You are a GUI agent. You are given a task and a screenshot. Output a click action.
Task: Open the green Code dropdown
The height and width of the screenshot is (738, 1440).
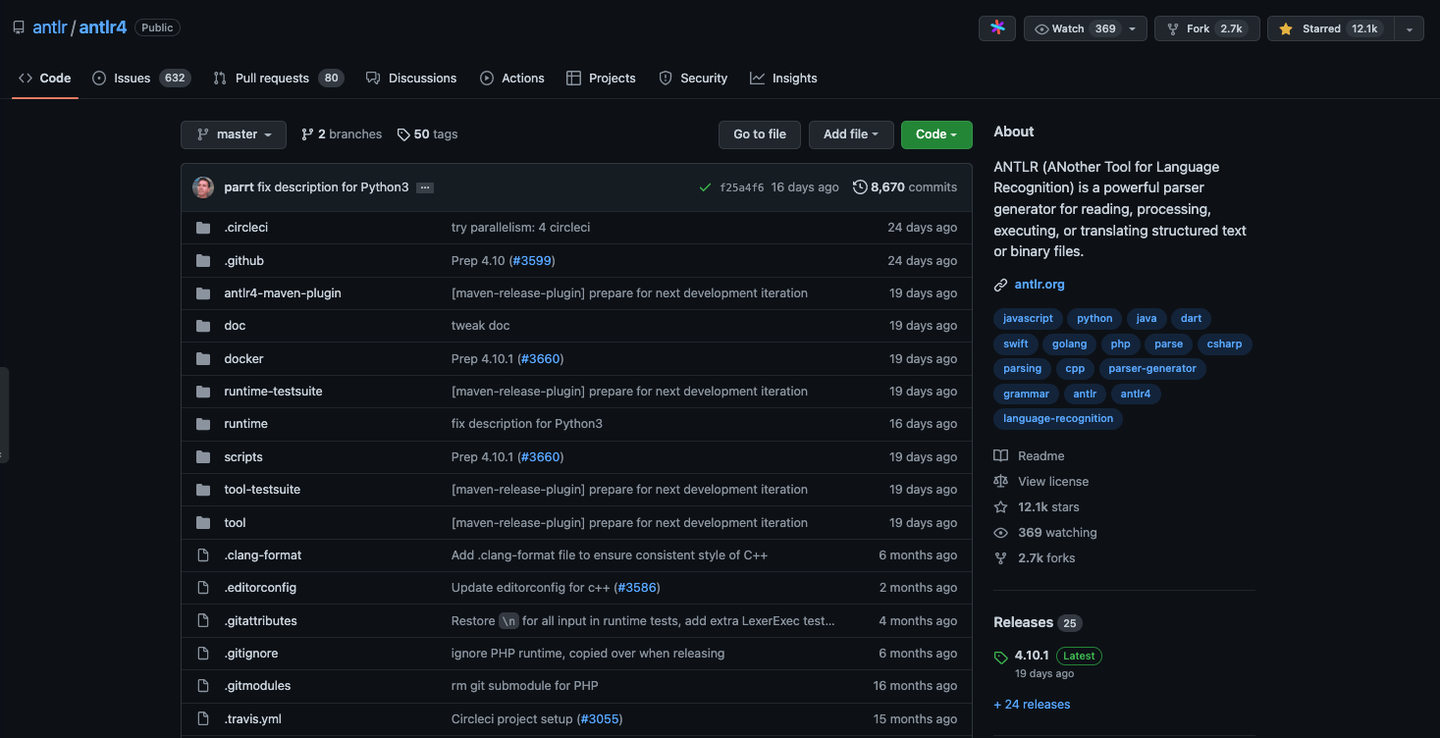click(x=936, y=133)
